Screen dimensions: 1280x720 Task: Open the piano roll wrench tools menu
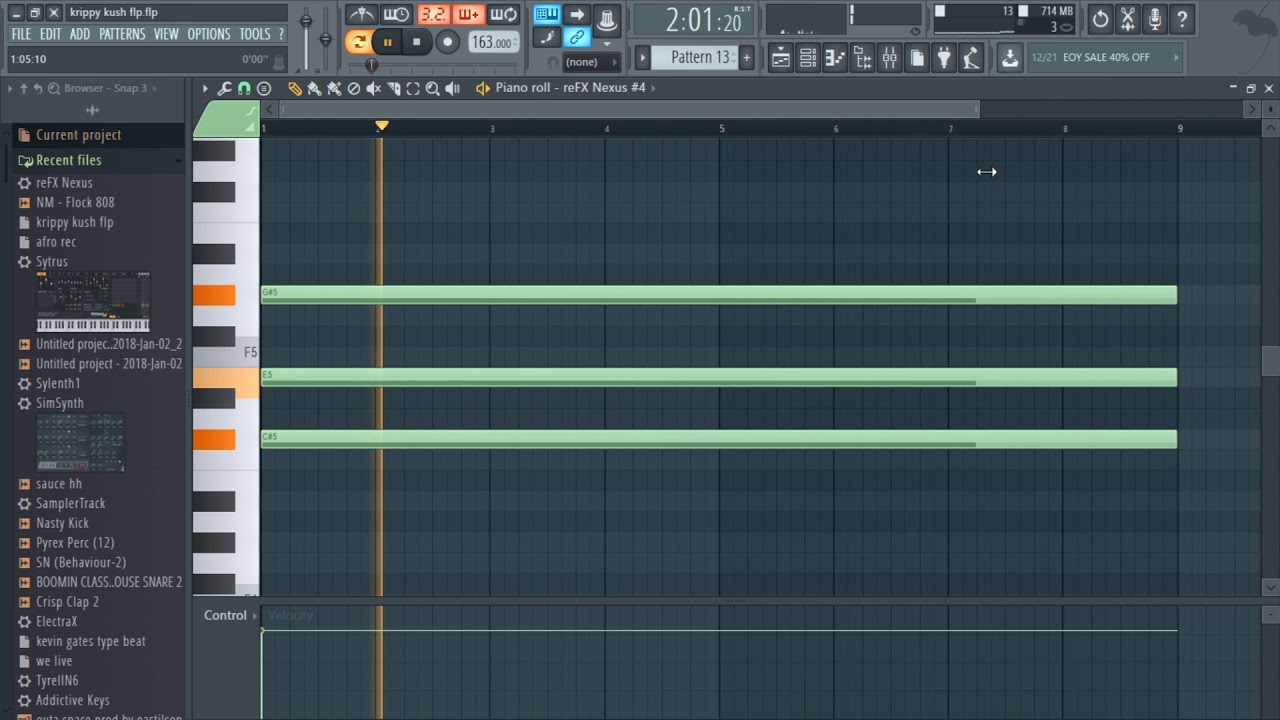point(225,88)
